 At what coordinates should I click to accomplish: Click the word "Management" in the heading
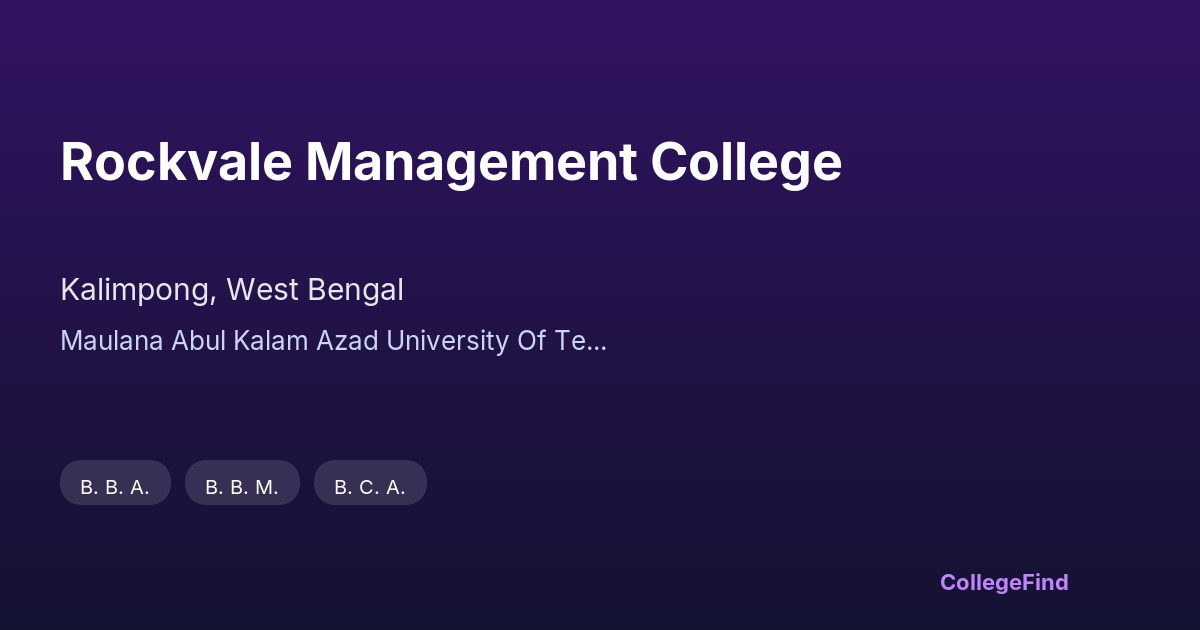click(x=471, y=162)
